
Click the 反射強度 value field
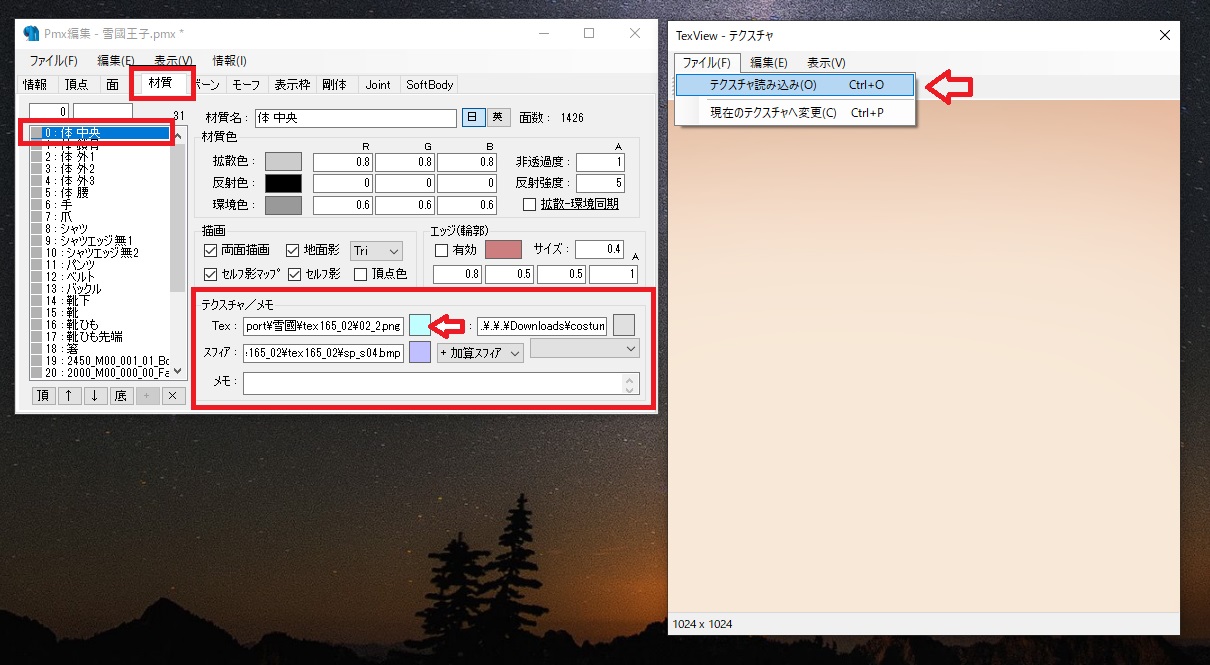(x=601, y=183)
